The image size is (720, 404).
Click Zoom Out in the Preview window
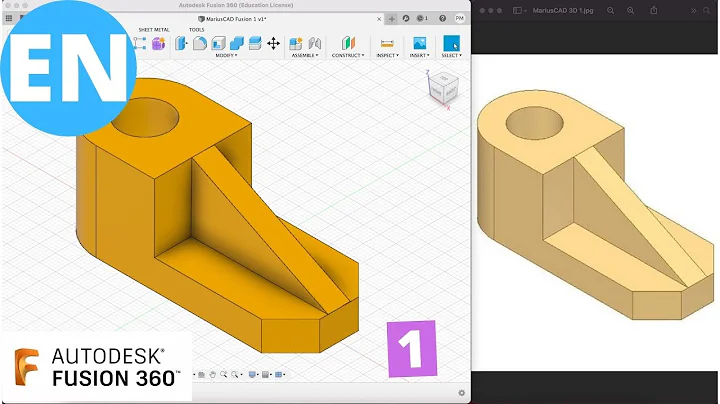[x=610, y=10]
